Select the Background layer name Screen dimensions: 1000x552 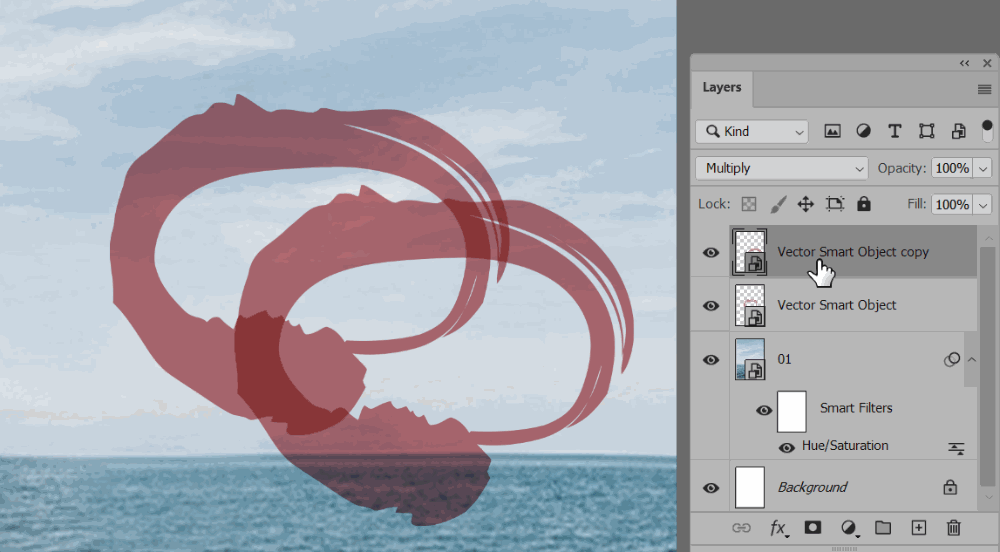pyautogui.click(x=812, y=488)
